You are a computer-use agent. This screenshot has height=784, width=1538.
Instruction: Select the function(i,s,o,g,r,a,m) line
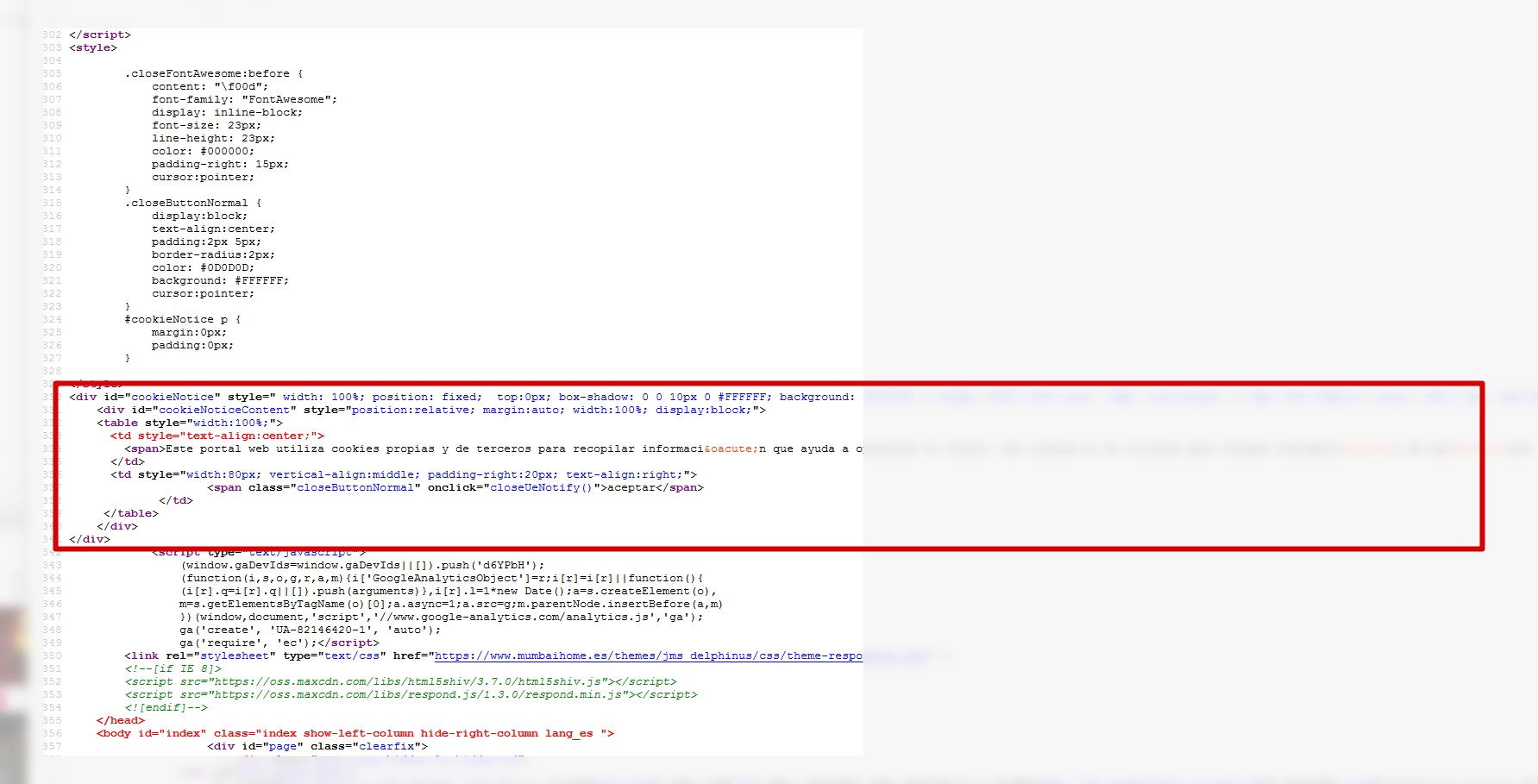443,578
